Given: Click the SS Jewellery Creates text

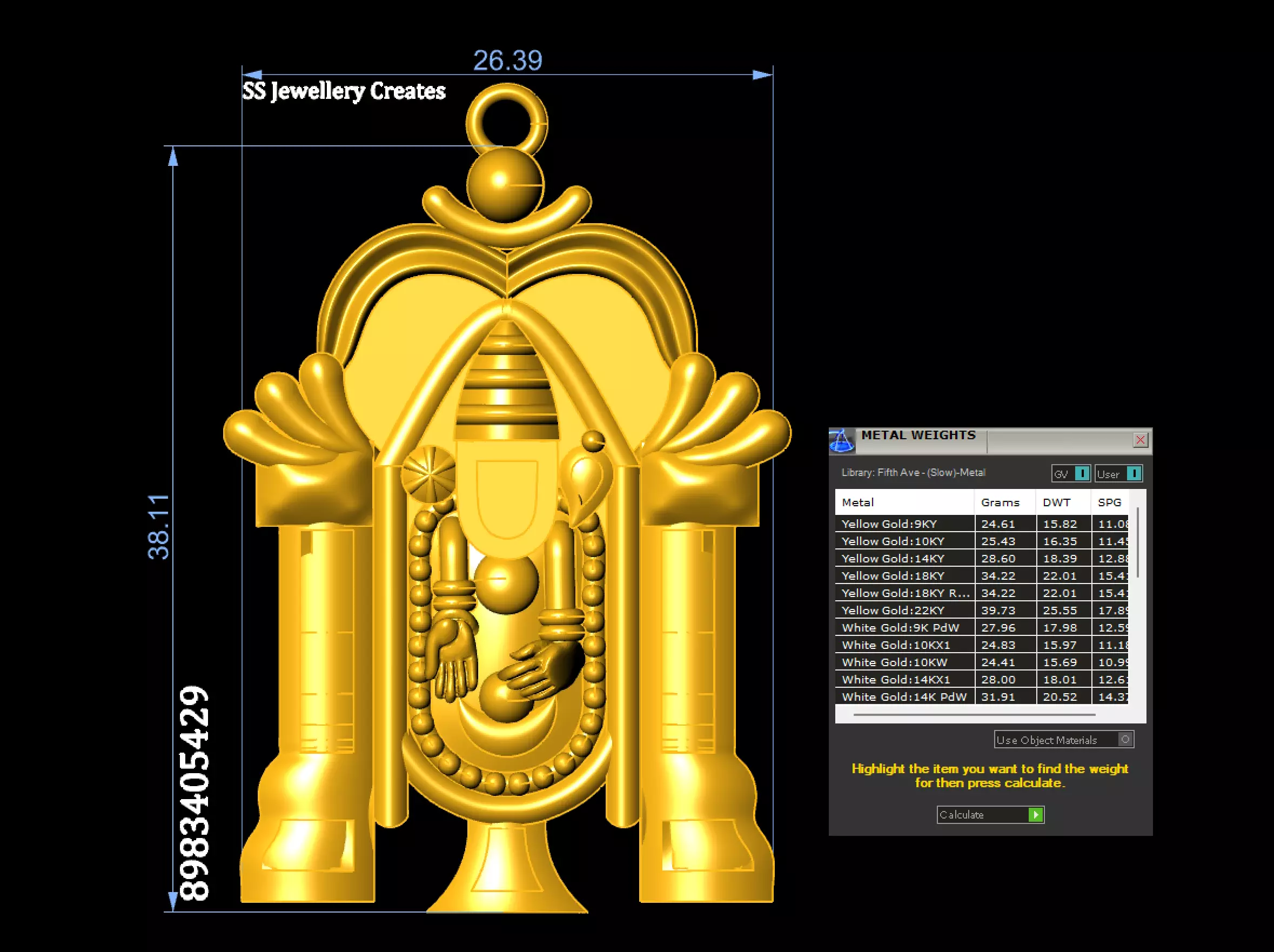Looking at the screenshot, I should click(344, 91).
